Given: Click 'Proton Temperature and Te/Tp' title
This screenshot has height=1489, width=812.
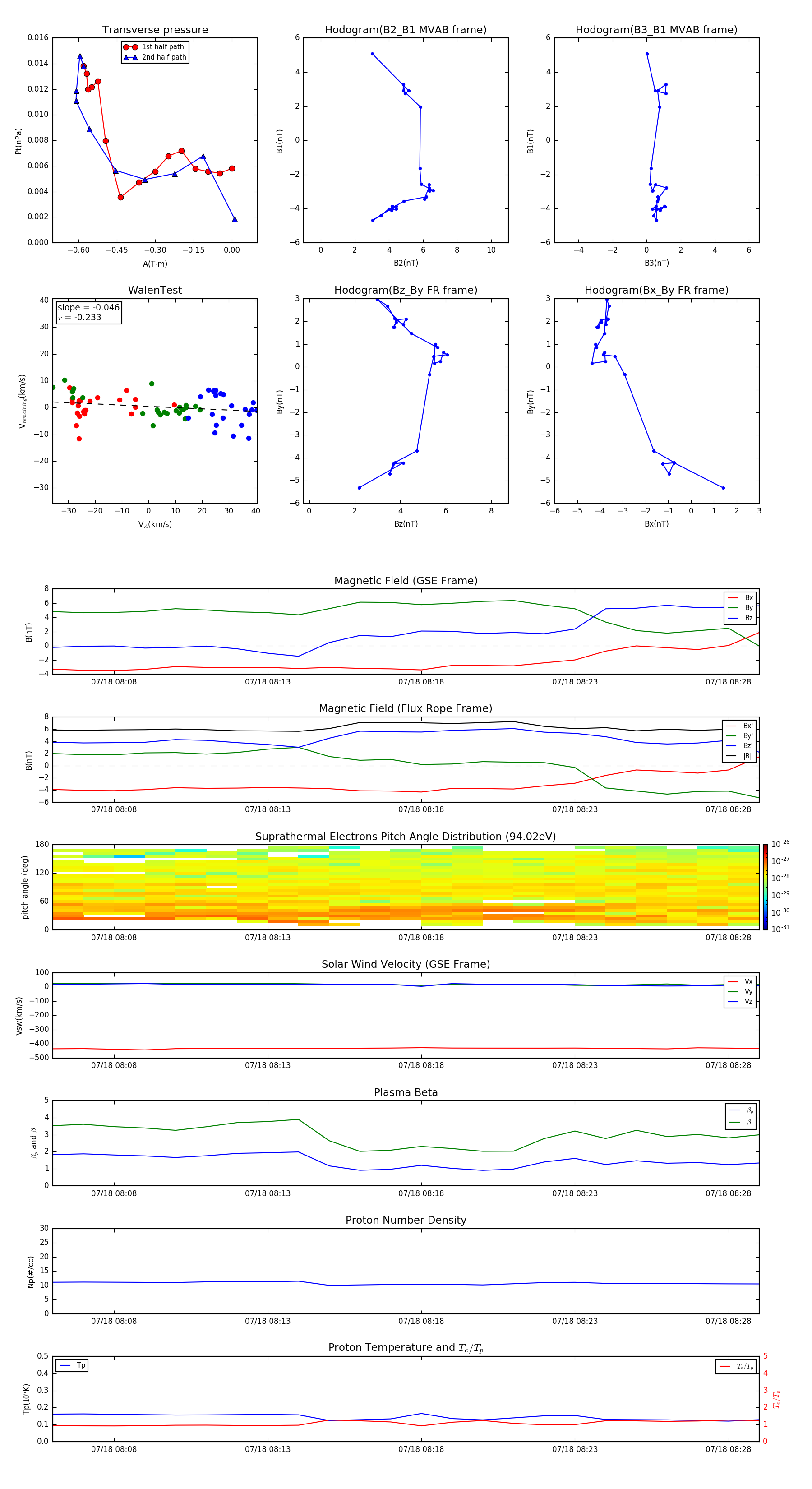Looking at the screenshot, I should click(406, 1348).
